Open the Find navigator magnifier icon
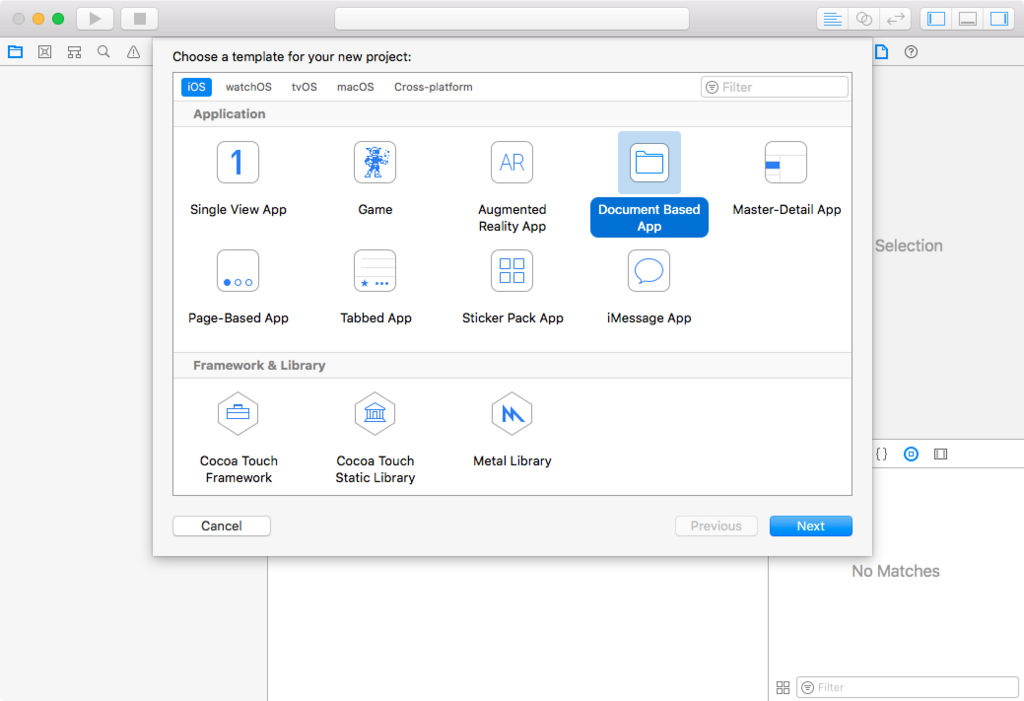 [x=103, y=52]
